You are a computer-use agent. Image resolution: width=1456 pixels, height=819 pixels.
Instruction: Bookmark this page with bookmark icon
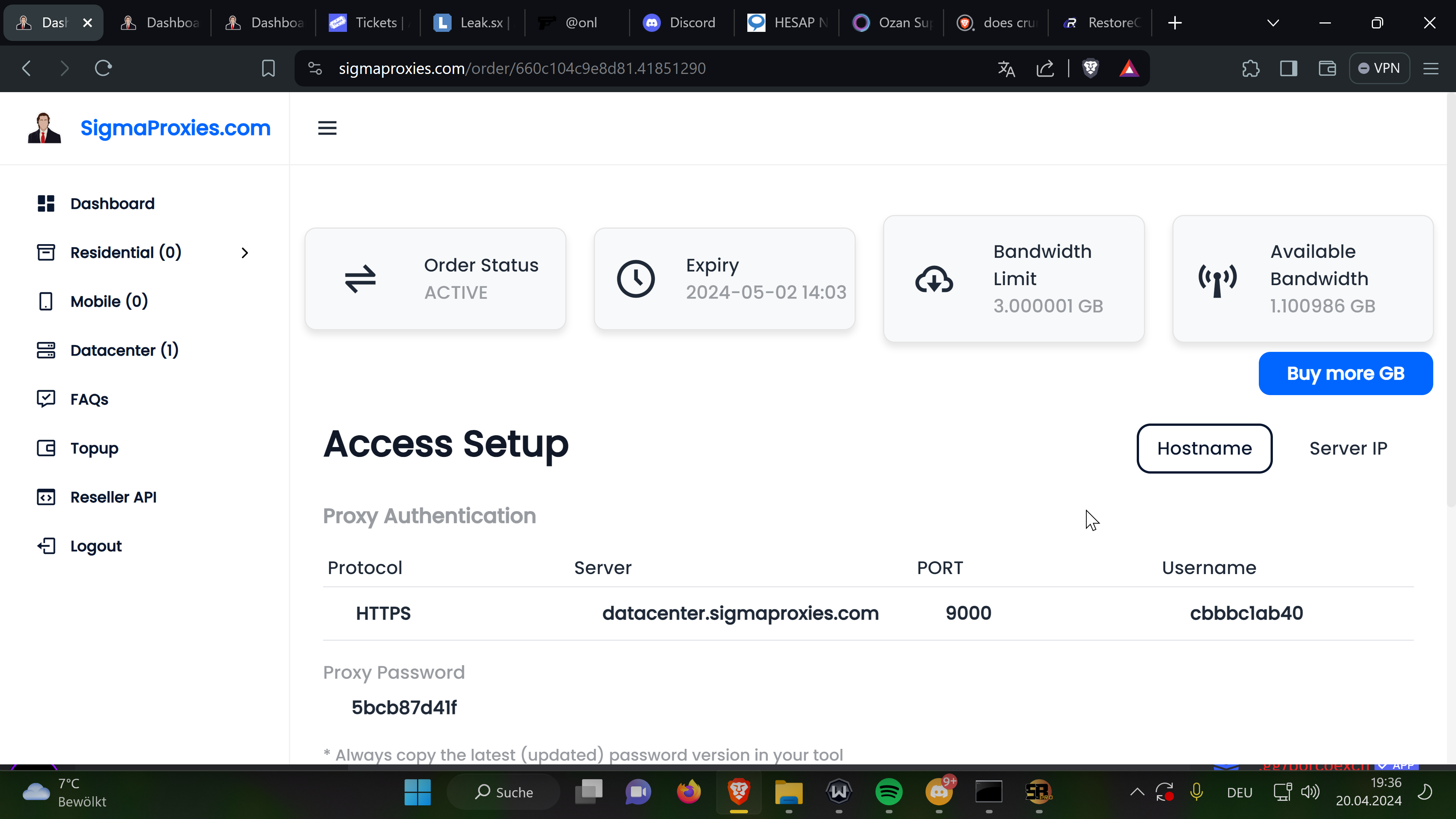pyautogui.click(x=268, y=68)
